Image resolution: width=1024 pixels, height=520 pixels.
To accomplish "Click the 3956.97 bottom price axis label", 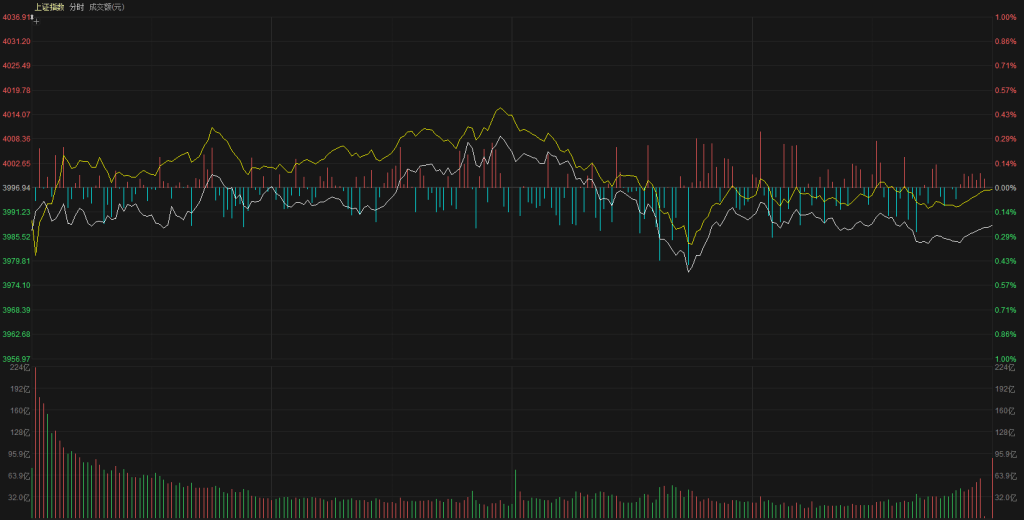I will pos(16,358).
